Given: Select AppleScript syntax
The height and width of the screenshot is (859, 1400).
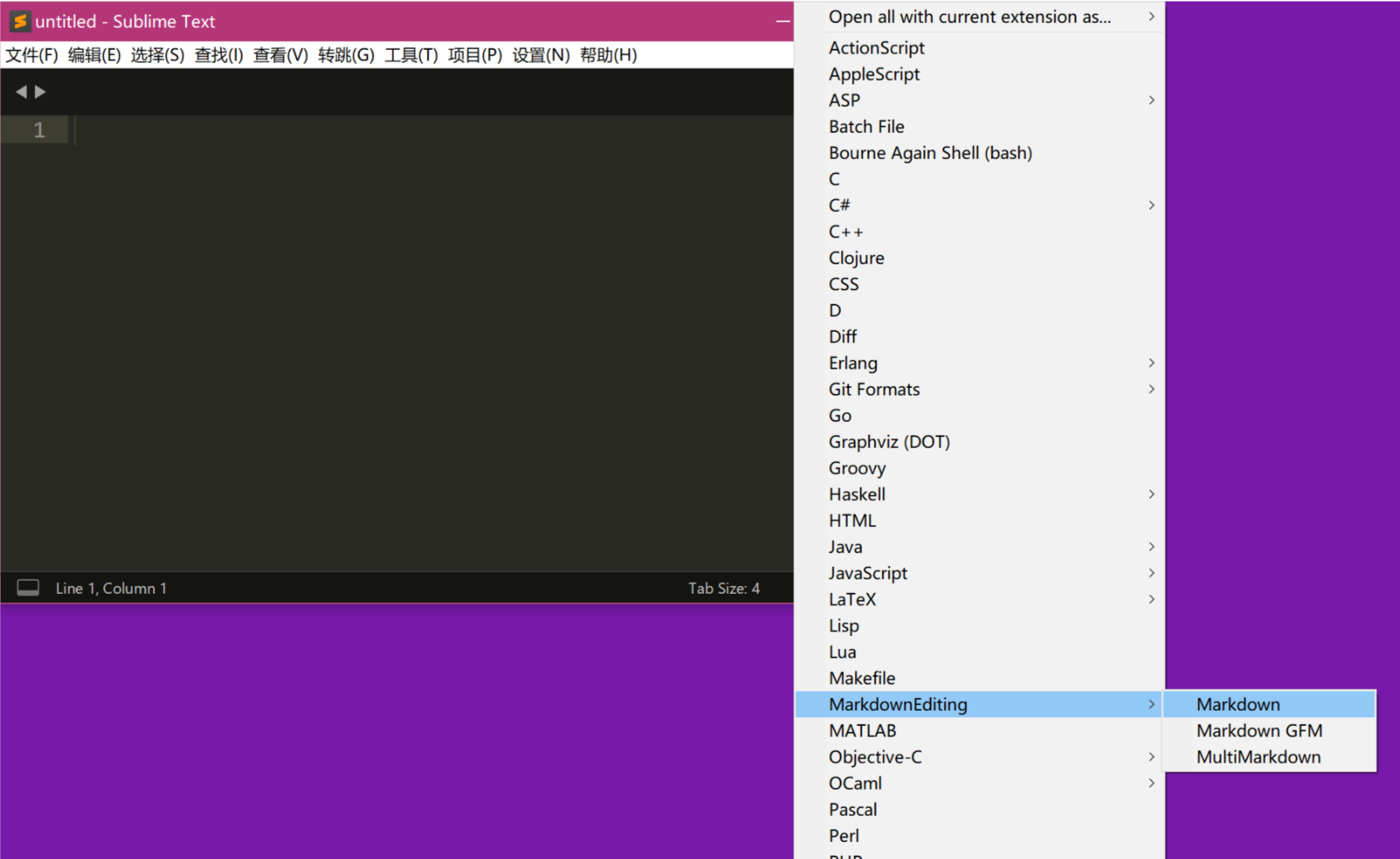Looking at the screenshot, I should click(980, 74).
